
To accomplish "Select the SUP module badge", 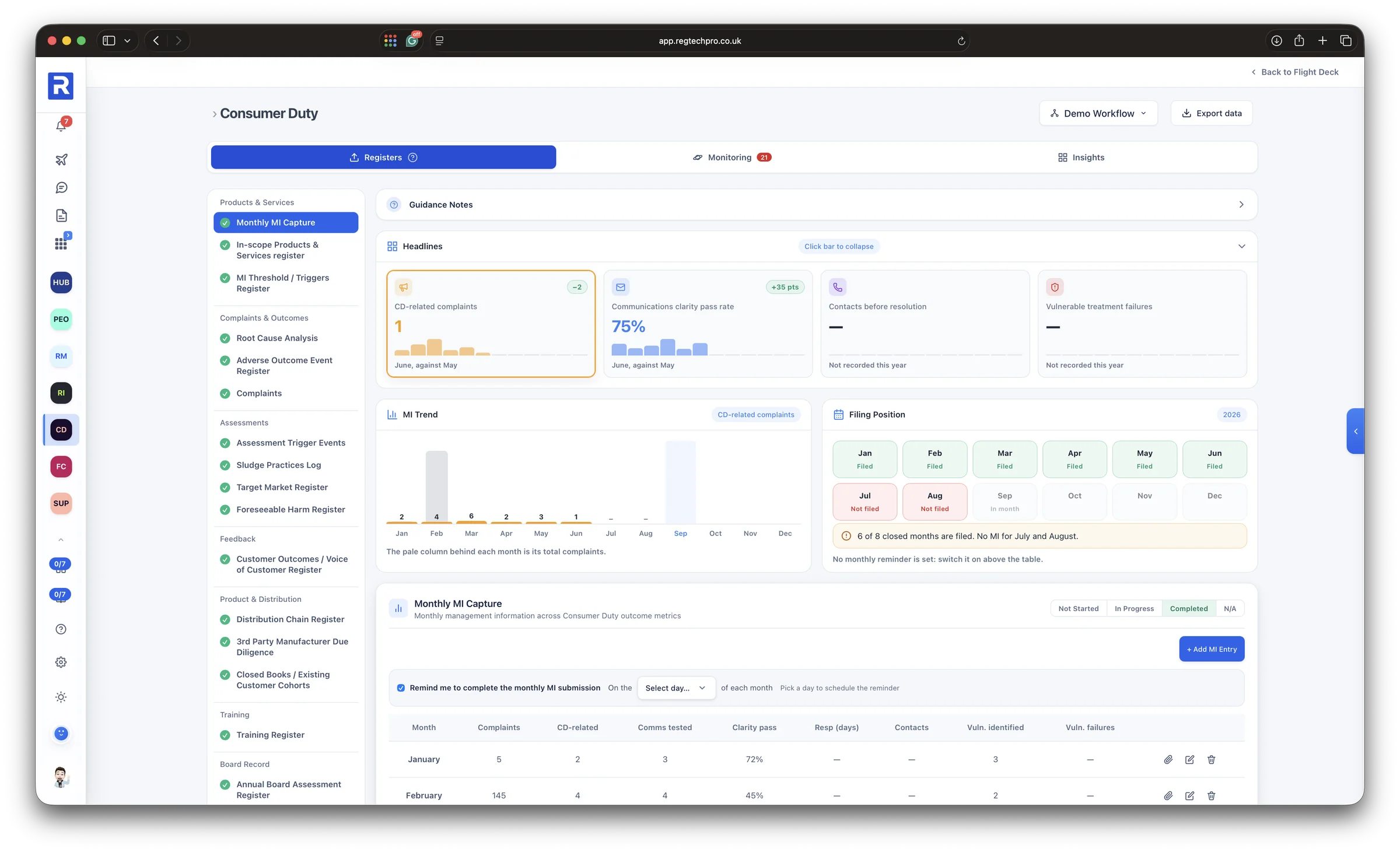I will 61,503.
